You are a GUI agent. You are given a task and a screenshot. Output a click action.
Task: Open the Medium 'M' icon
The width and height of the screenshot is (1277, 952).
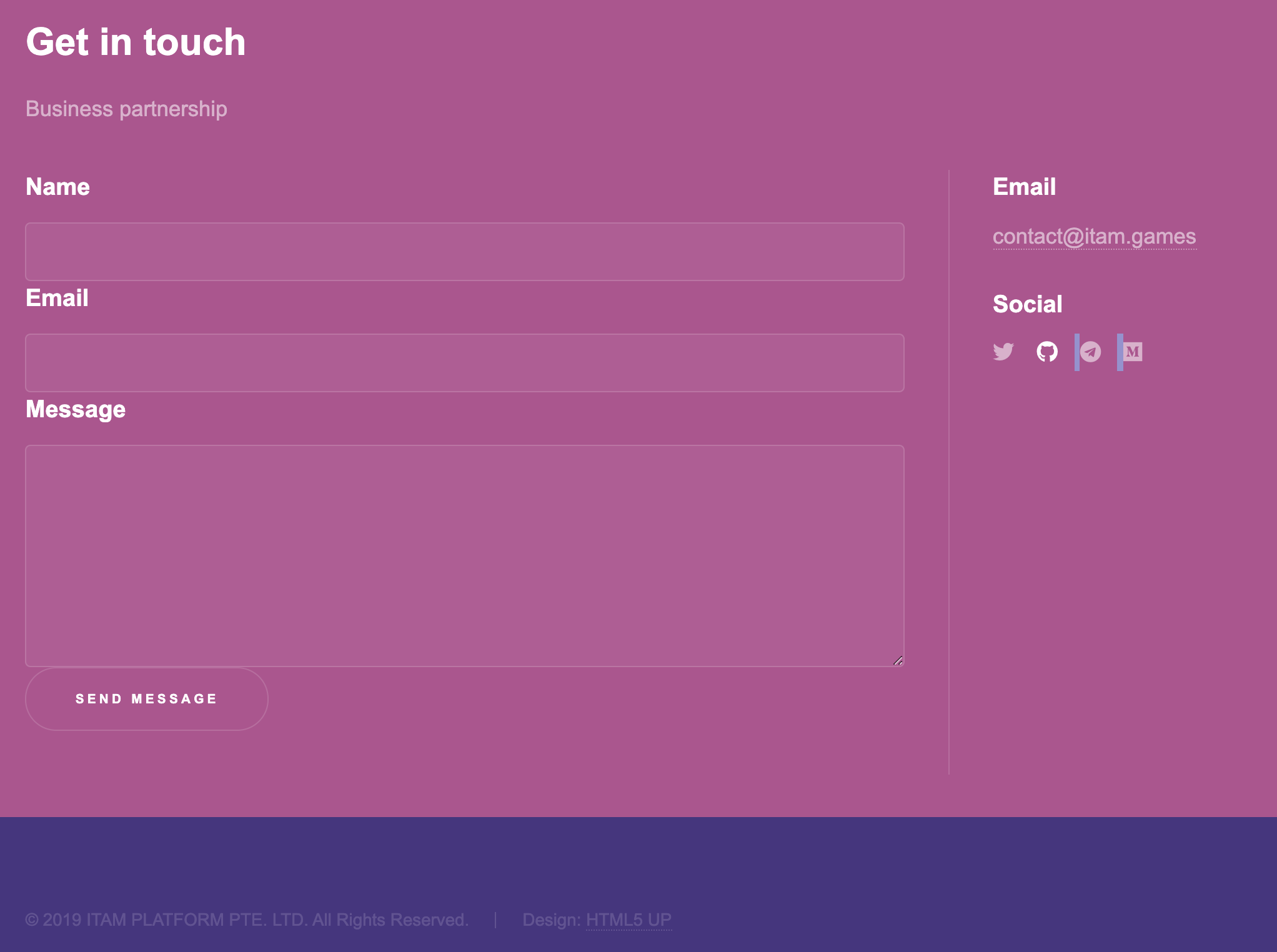pyautogui.click(x=1133, y=352)
